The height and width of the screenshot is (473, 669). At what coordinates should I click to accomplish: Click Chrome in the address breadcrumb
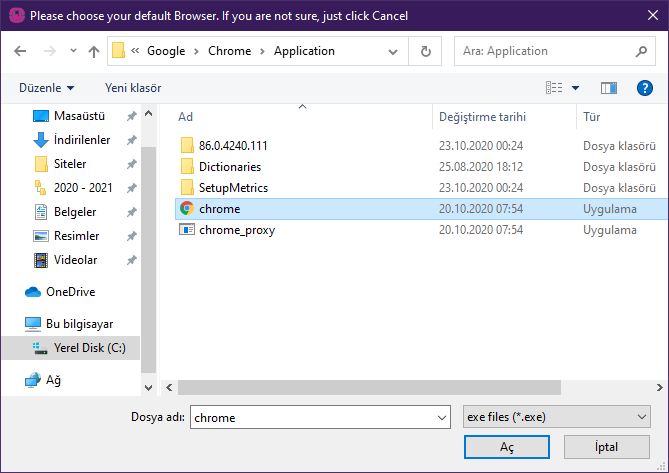[230, 51]
